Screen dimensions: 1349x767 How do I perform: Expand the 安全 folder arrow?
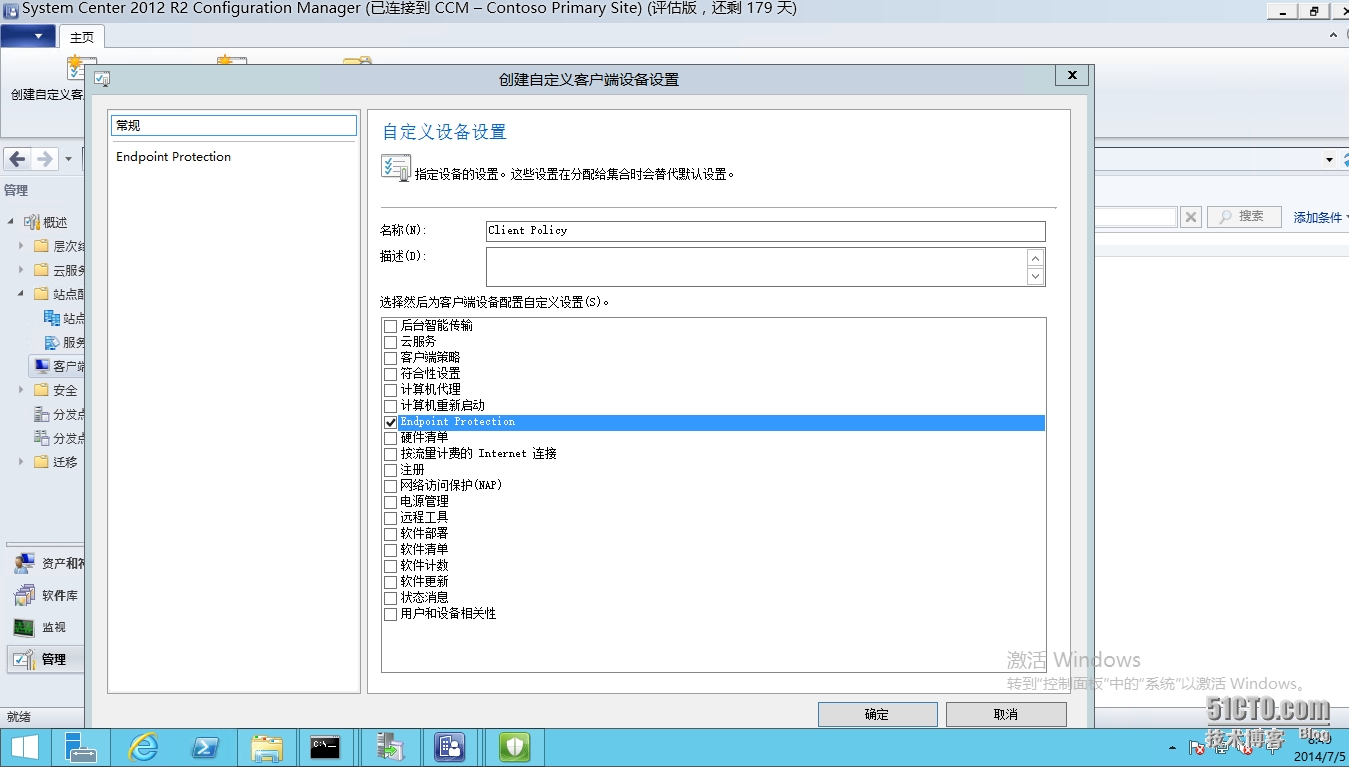22,390
